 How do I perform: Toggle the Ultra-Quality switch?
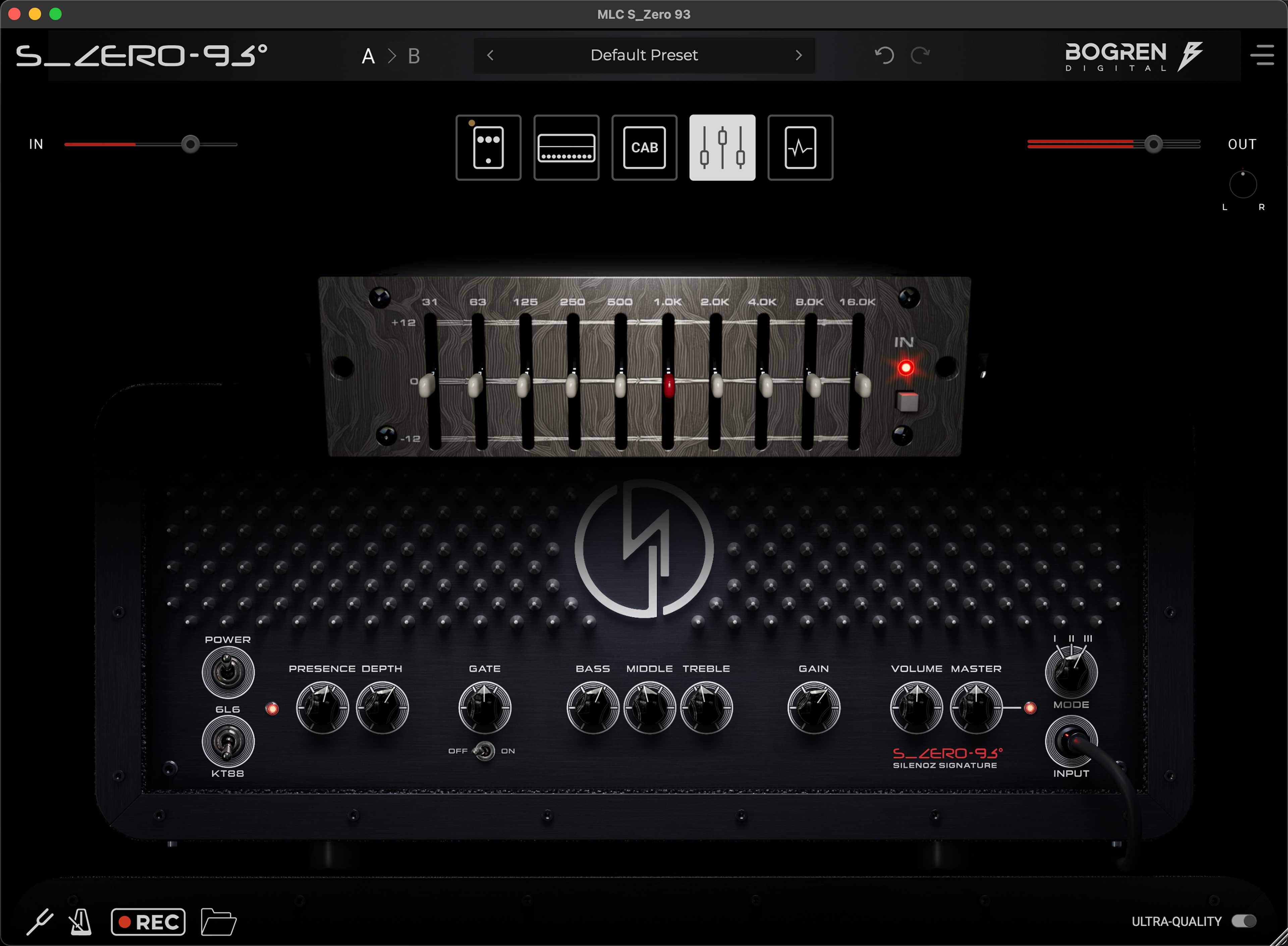pyautogui.click(x=1244, y=921)
